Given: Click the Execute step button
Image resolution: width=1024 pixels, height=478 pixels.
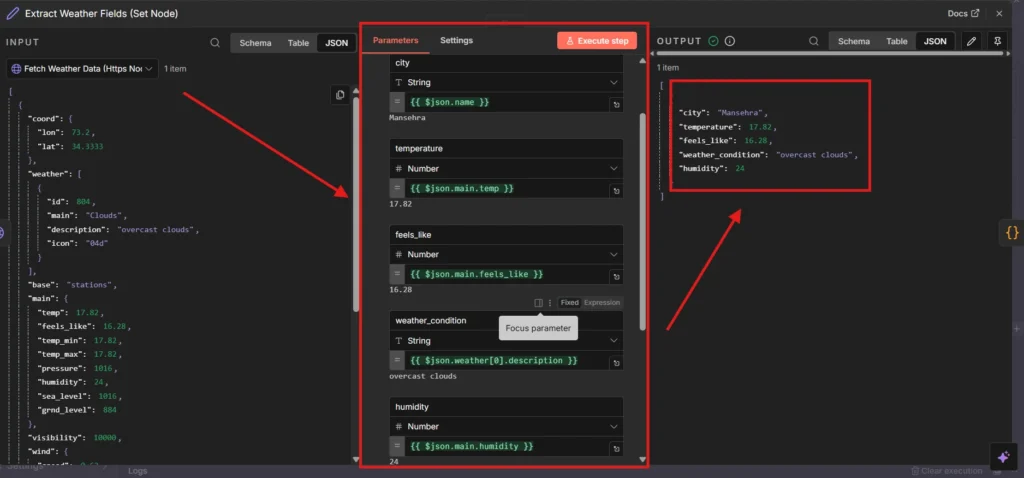Looking at the screenshot, I should [x=597, y=40].
